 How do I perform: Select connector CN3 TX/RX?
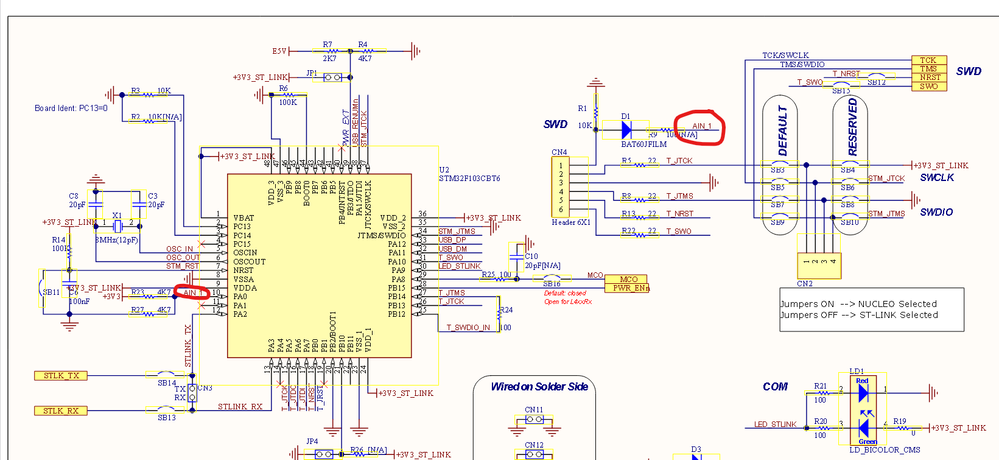[x=193, y=393]
